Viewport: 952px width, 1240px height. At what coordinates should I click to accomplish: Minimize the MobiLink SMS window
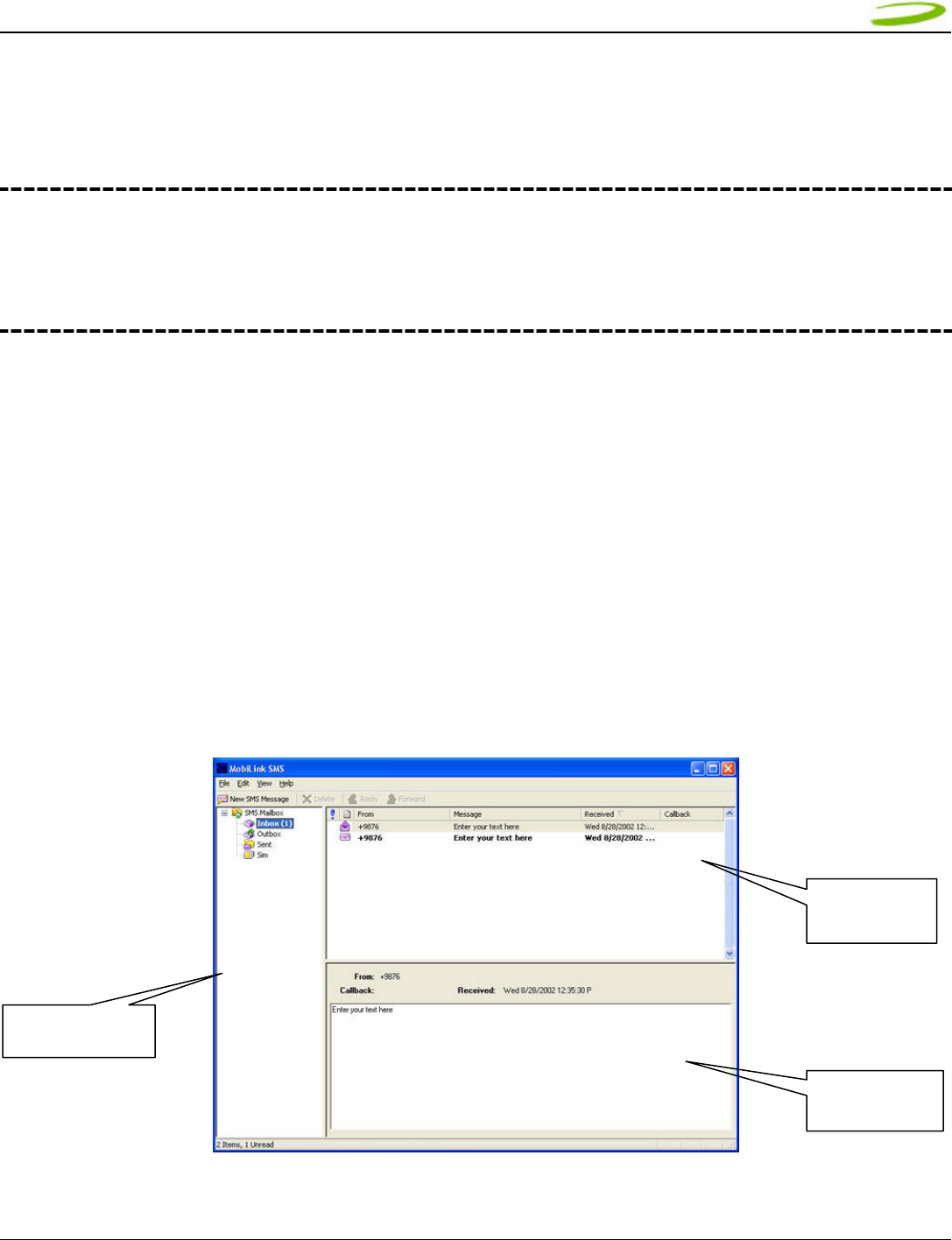coord(698,768)
